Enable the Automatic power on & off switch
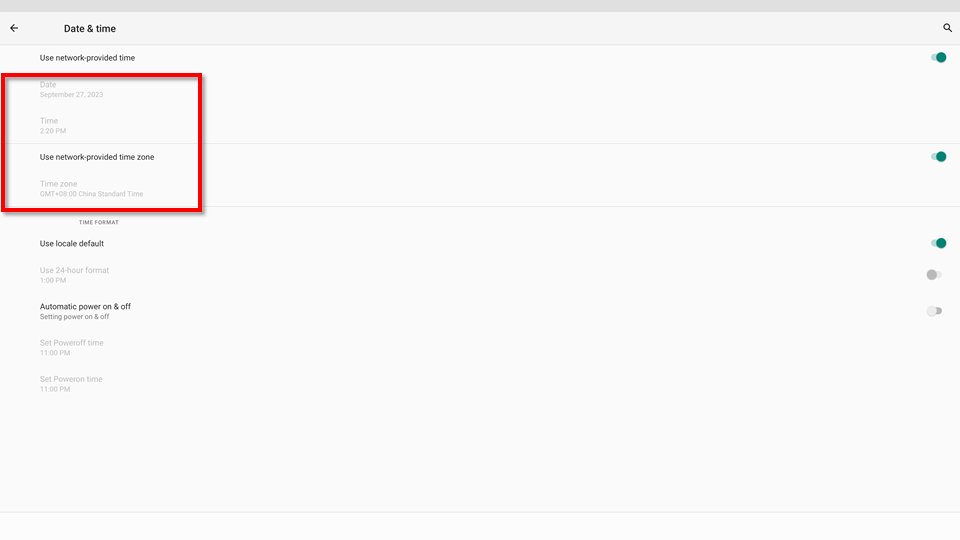This screenshot has width=960, height=540. (x=933, y=311)
